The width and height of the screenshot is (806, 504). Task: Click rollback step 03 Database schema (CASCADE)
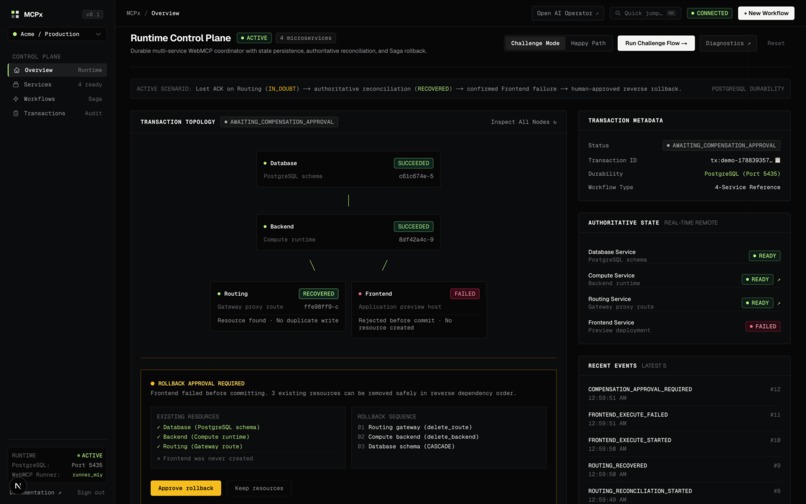point(406,446)
